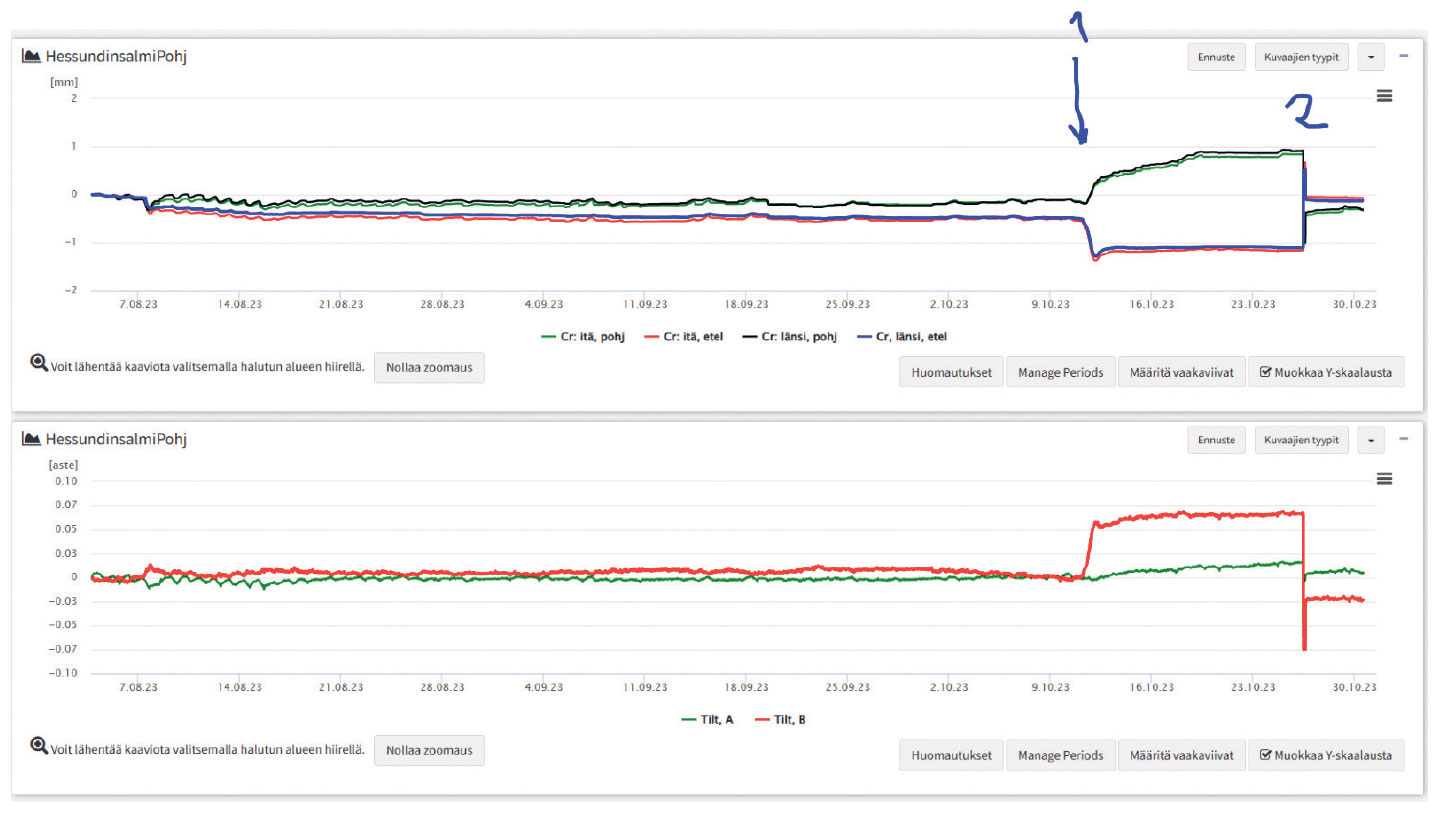
Task: Open Huomautukset in the top panel
Action: (951, 372)
